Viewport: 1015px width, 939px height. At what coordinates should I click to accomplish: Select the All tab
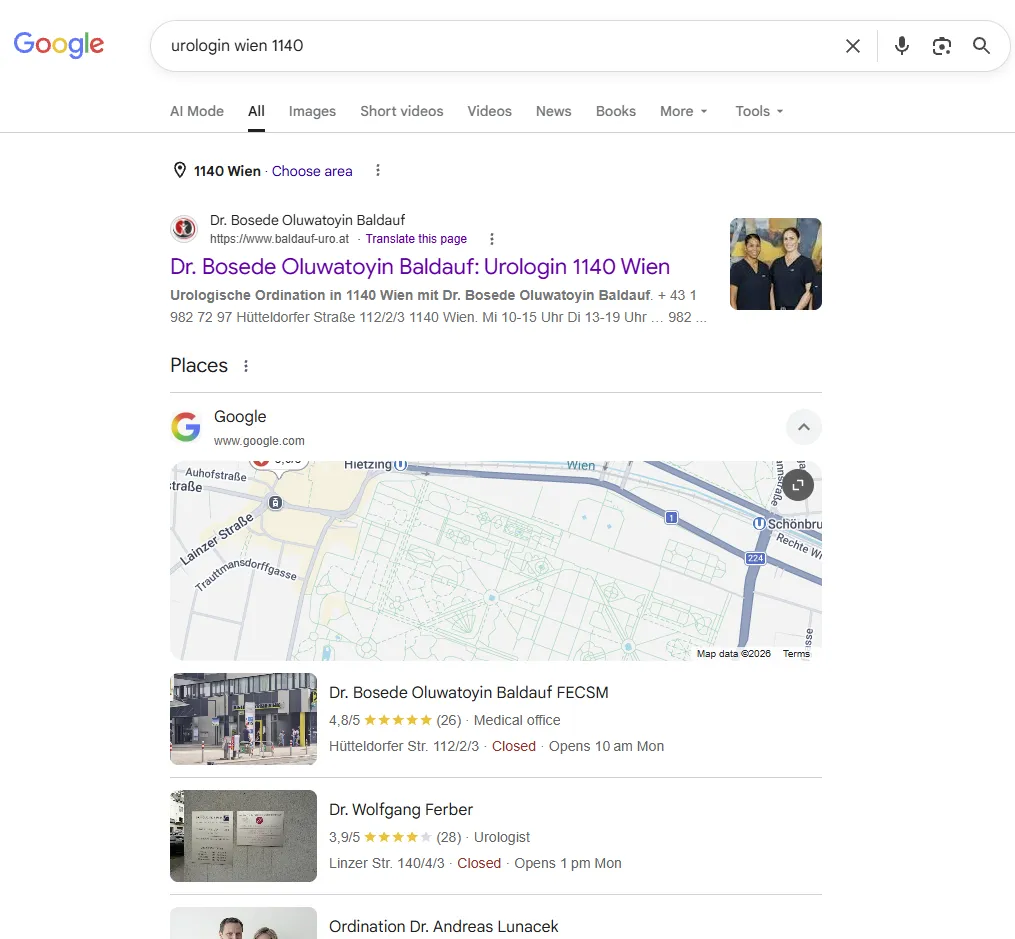click(256, 111)
